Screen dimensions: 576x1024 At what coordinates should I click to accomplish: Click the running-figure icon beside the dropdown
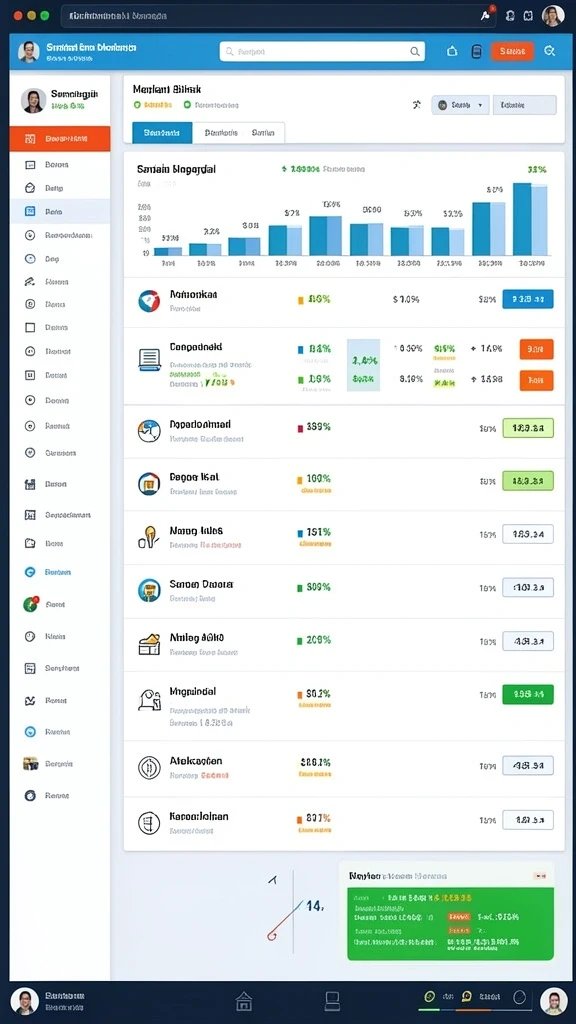417,104
